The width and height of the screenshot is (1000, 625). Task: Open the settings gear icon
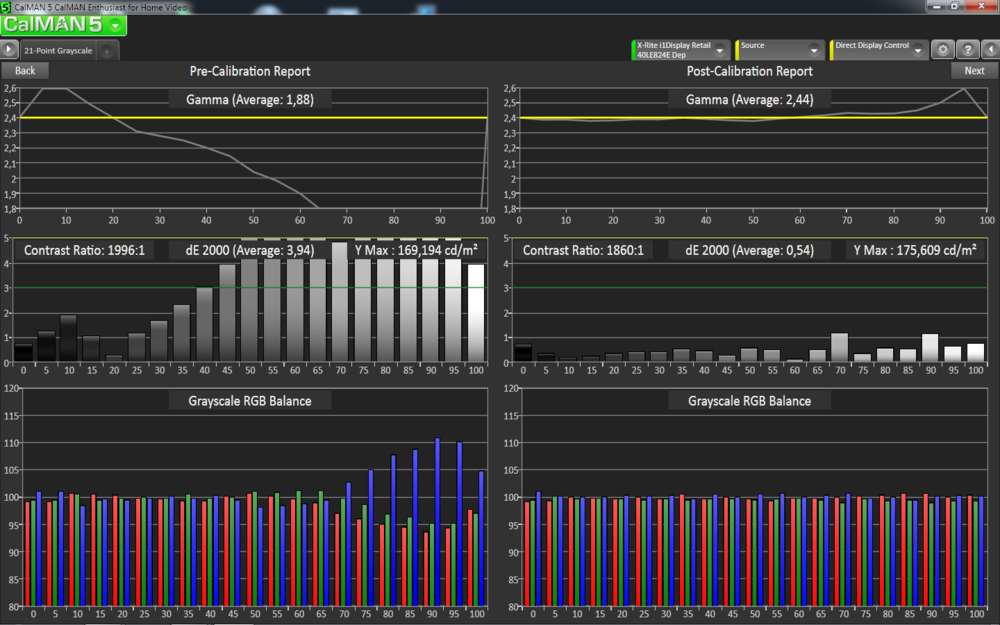click(941, 49)
